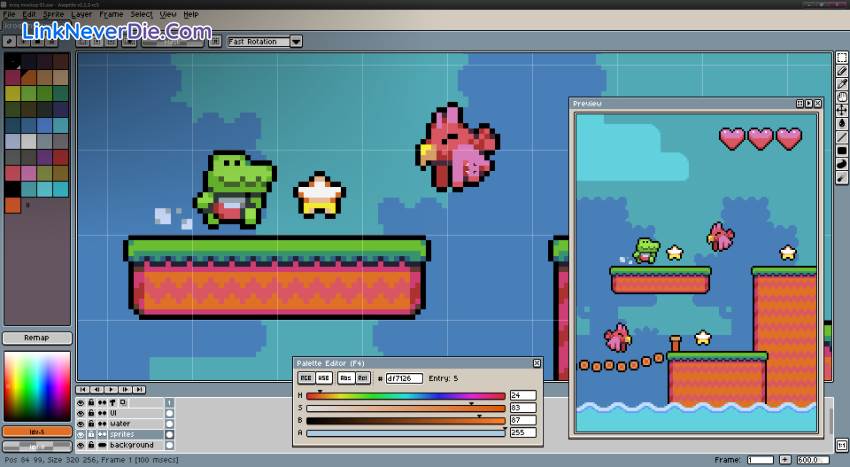Screen dimensions: 850x467
Task: Choose the Move tool
Action: pos(841,110)
